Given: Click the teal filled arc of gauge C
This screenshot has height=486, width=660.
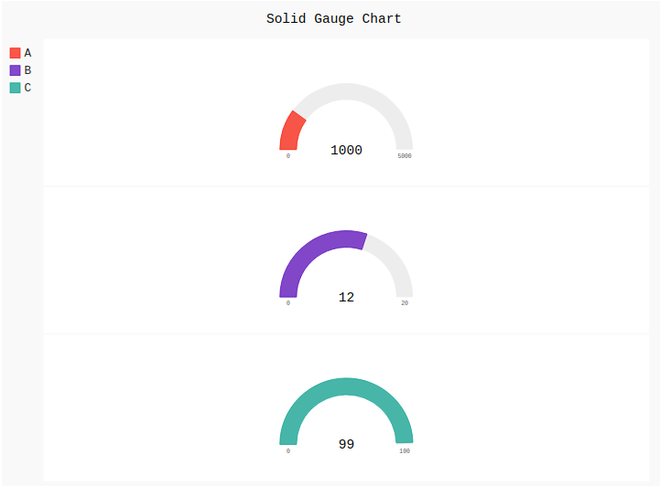Looking at the screenshot, I should point(346,387).
